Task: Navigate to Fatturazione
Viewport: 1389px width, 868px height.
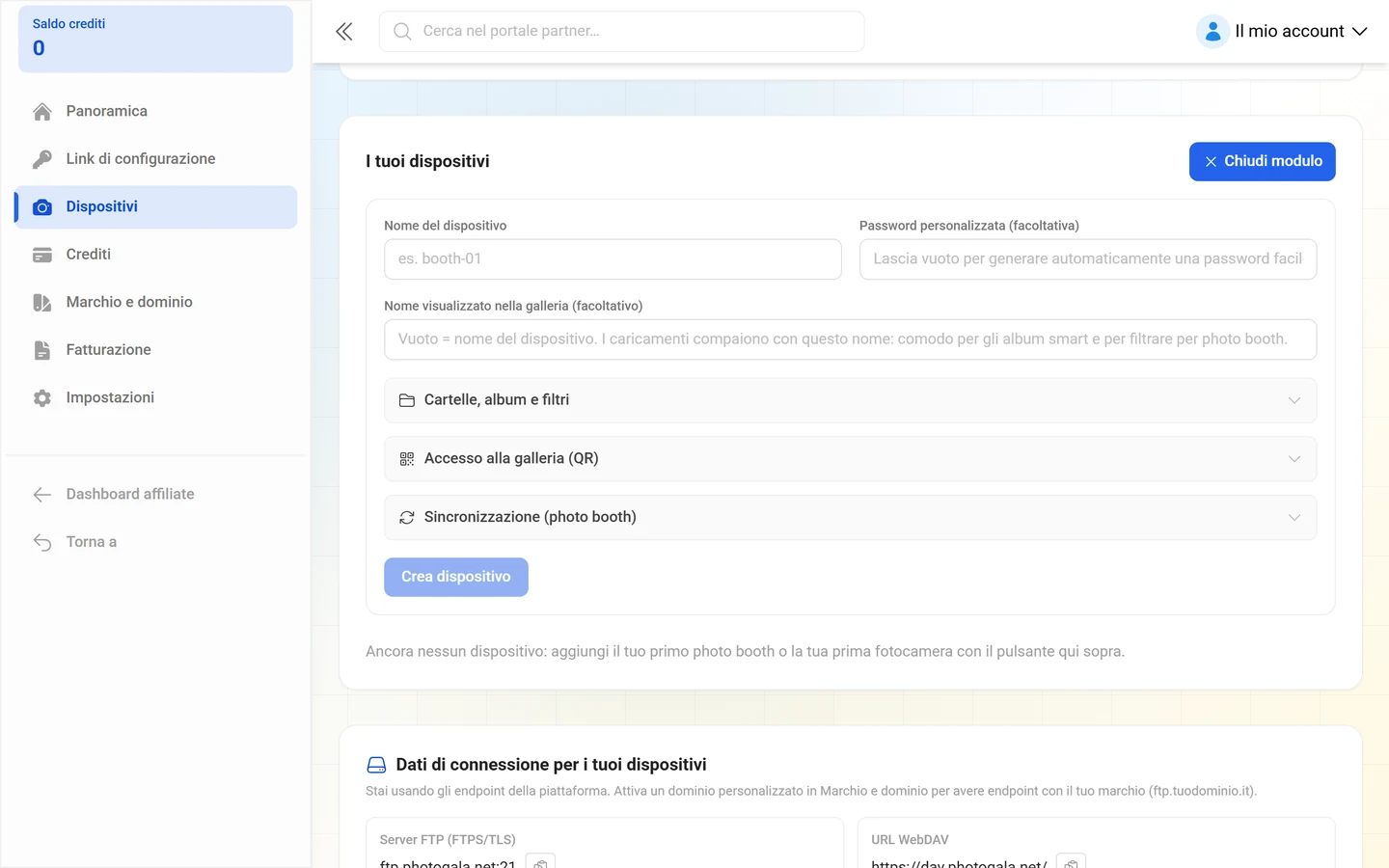Action: 155,350
